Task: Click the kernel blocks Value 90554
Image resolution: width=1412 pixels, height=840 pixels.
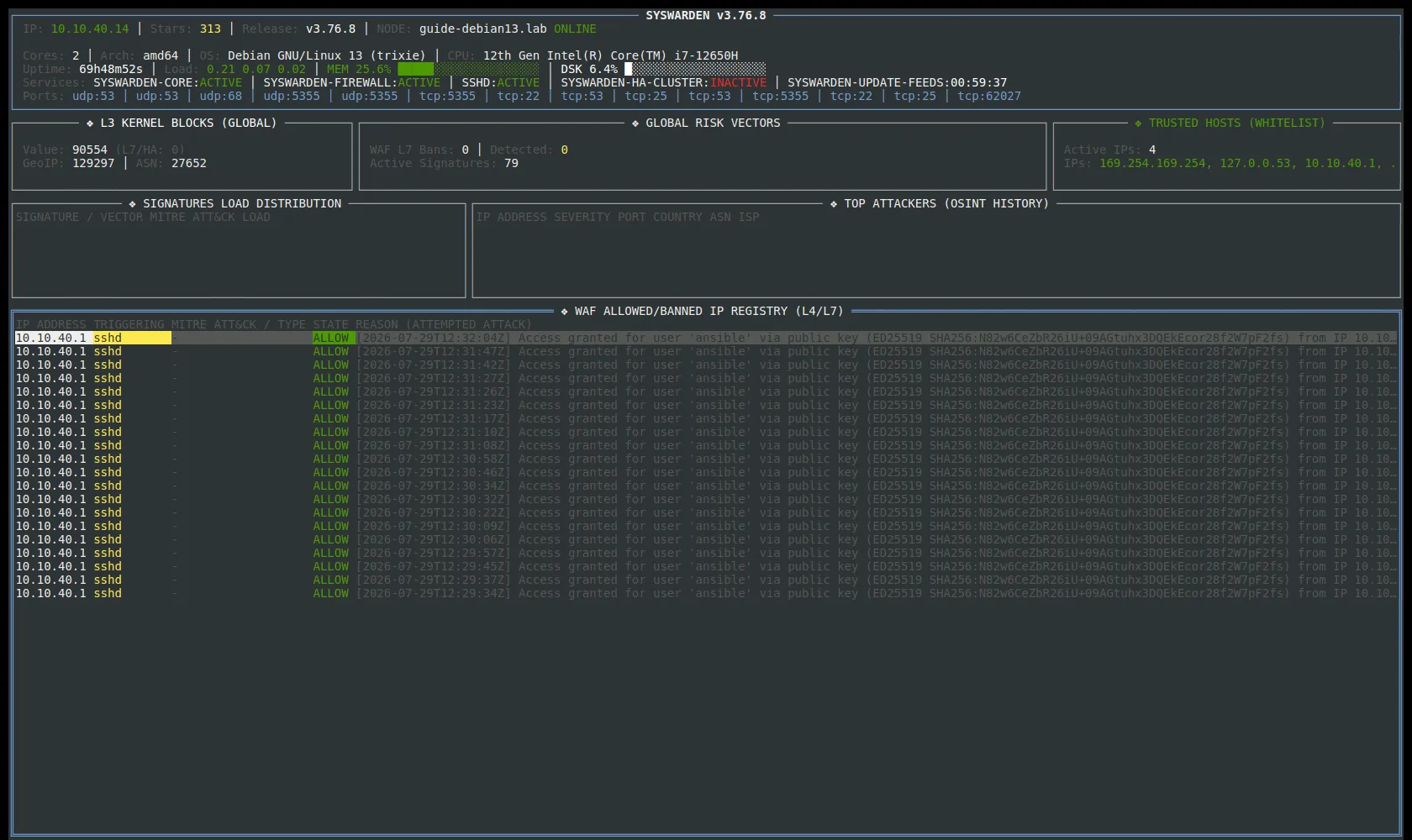Action: [90, 150]
